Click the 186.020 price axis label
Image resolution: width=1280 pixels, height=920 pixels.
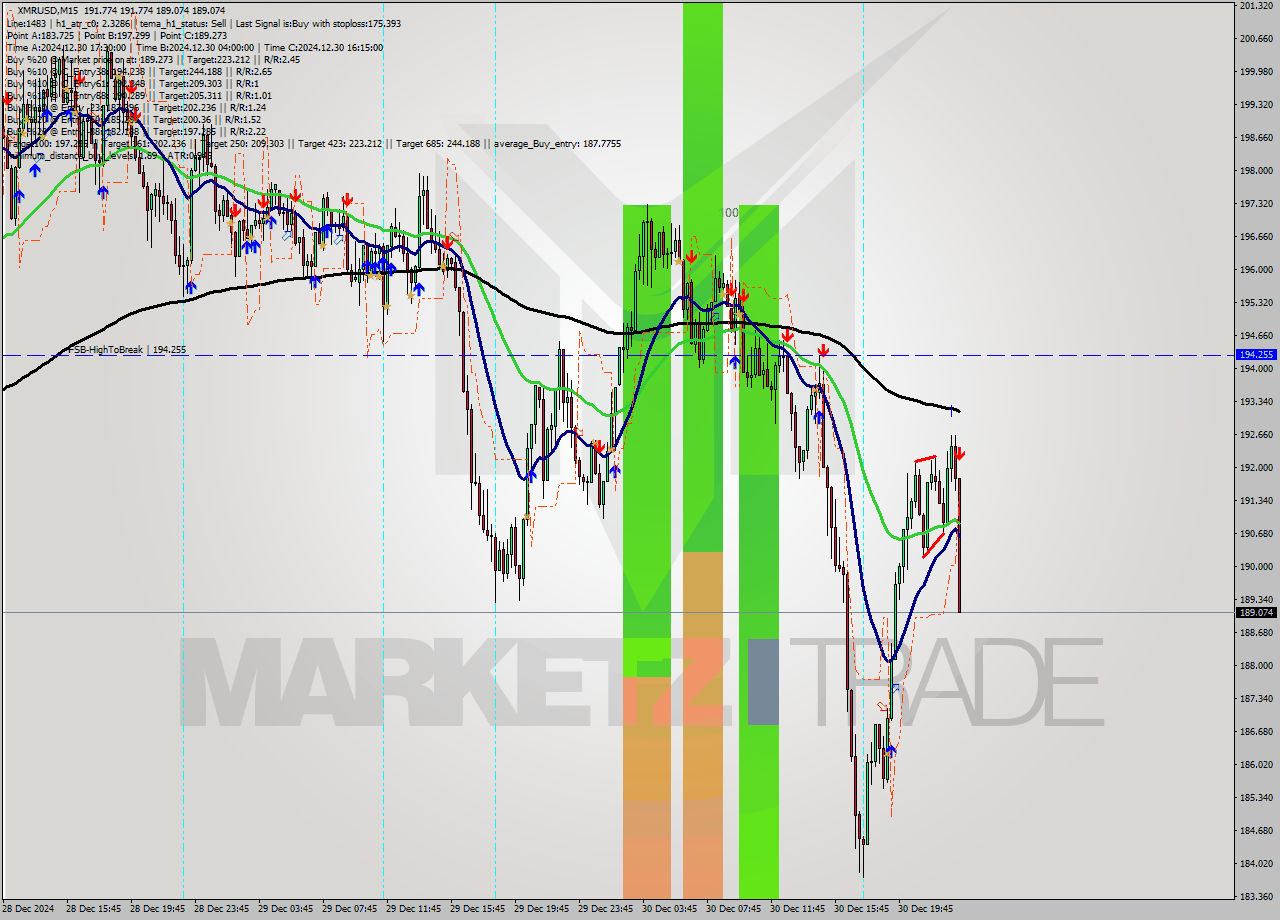tap(1255, 765)
